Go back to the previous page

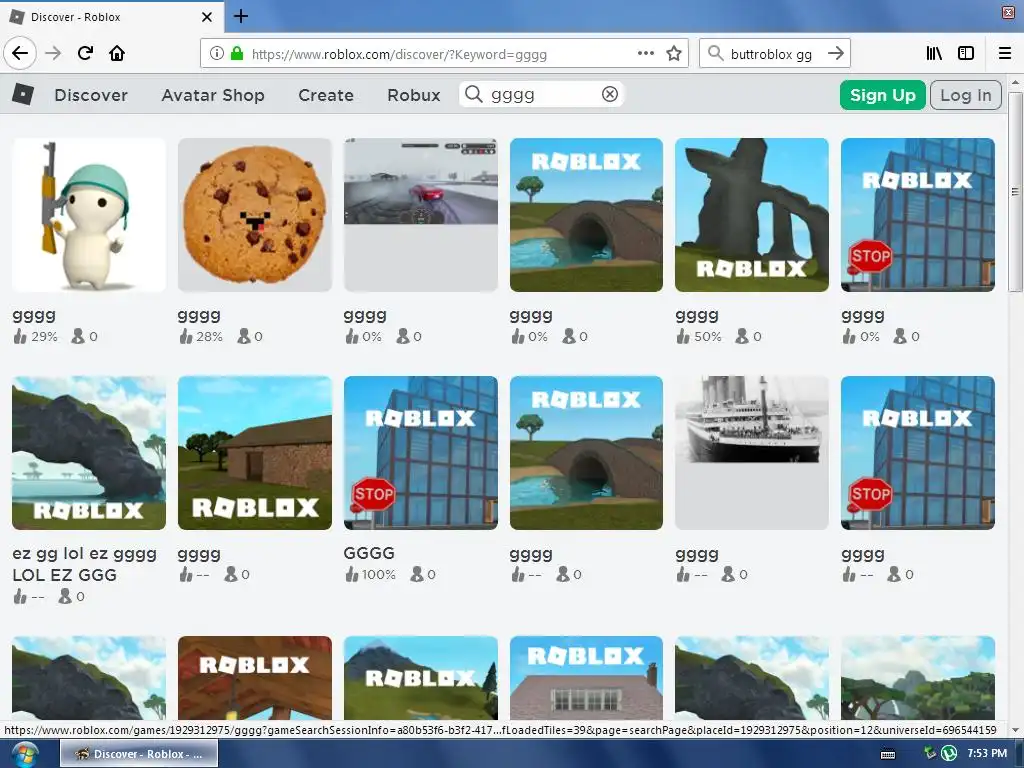coord(20,53)
